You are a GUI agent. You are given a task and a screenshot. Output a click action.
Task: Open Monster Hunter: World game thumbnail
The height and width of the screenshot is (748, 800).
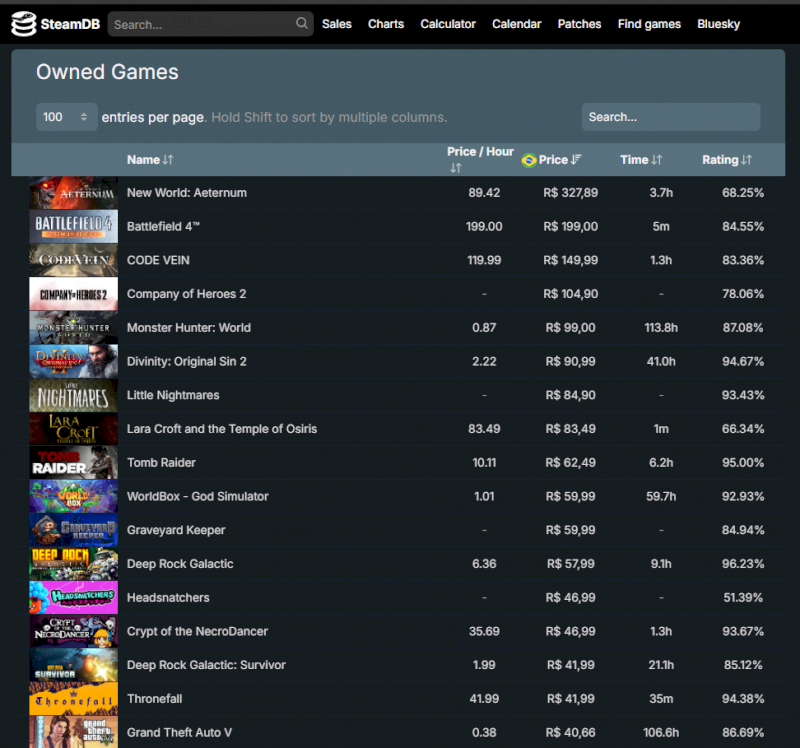click(73, 328)
